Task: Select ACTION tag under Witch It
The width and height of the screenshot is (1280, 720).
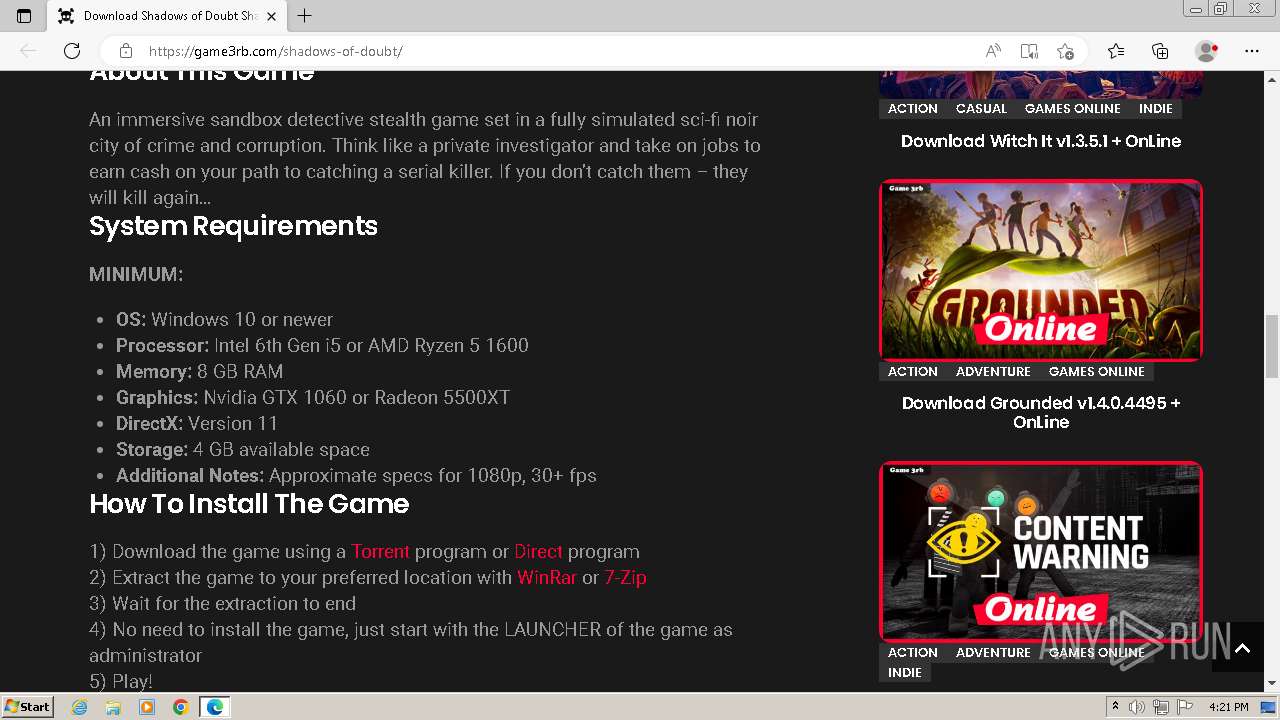Action: click(x=913, y=108)
